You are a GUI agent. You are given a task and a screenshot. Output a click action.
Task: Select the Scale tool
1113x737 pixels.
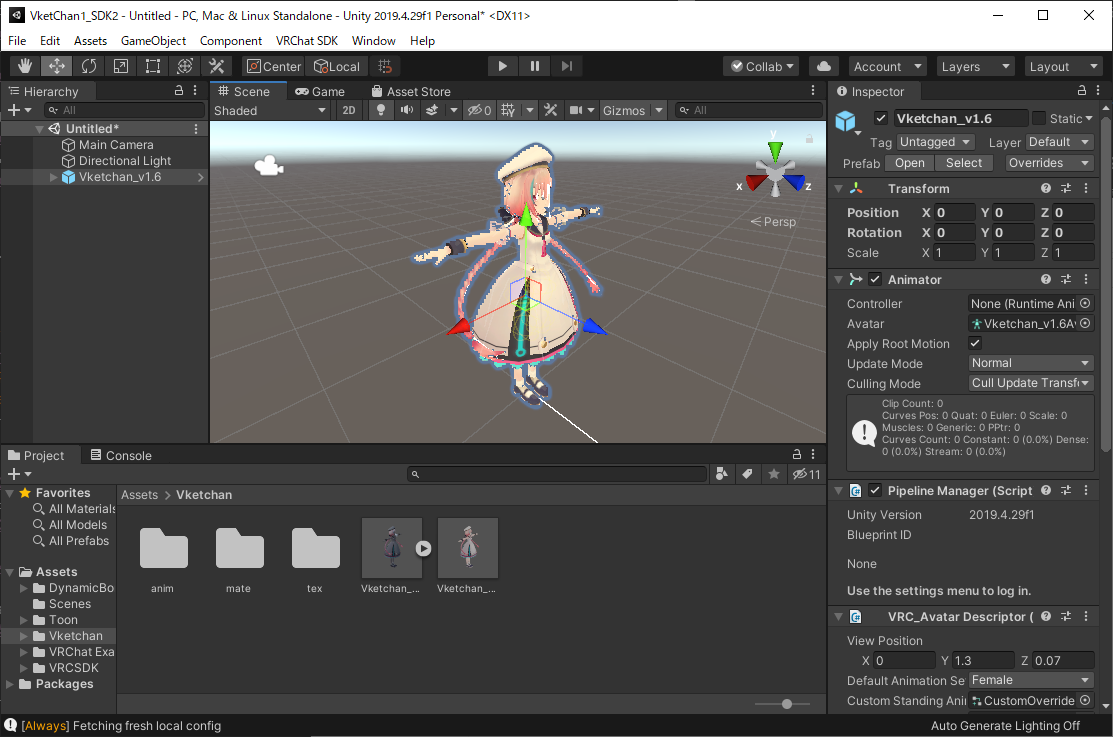(x=121, y=66)
